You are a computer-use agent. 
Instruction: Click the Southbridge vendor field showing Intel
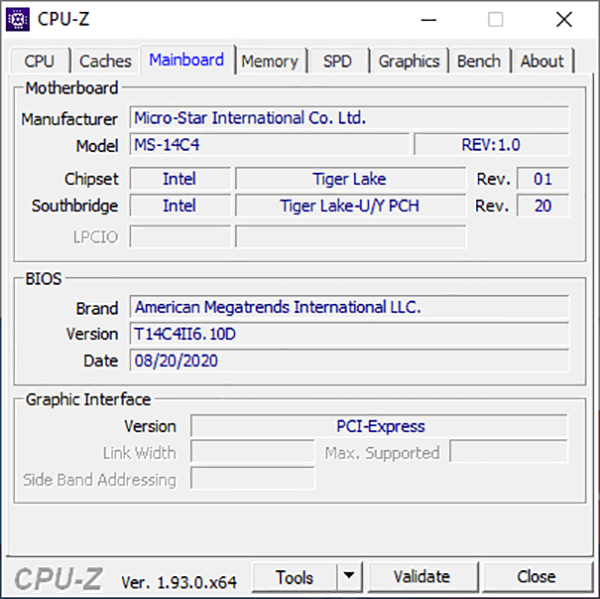(x=180, y=206)
